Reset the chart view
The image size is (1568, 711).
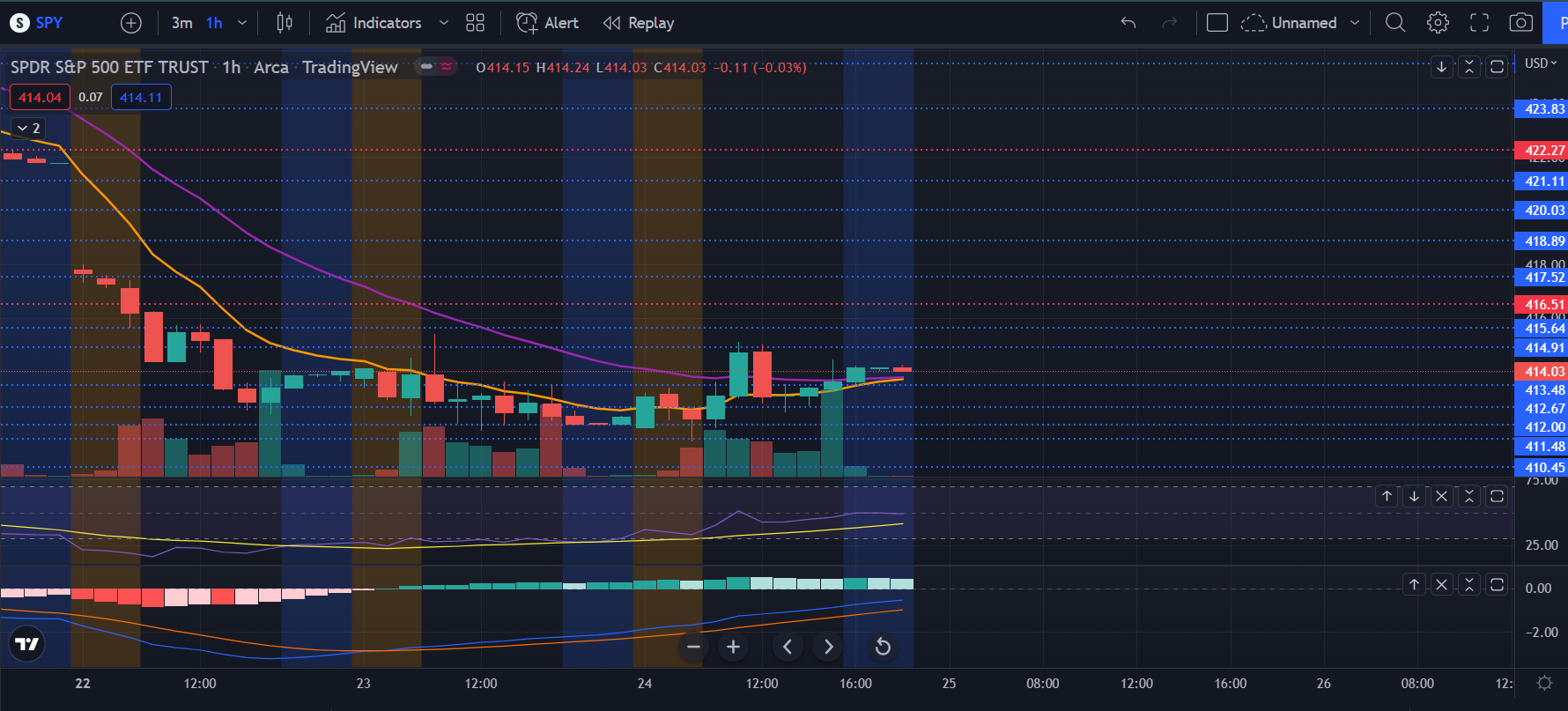tap(883, 647)
